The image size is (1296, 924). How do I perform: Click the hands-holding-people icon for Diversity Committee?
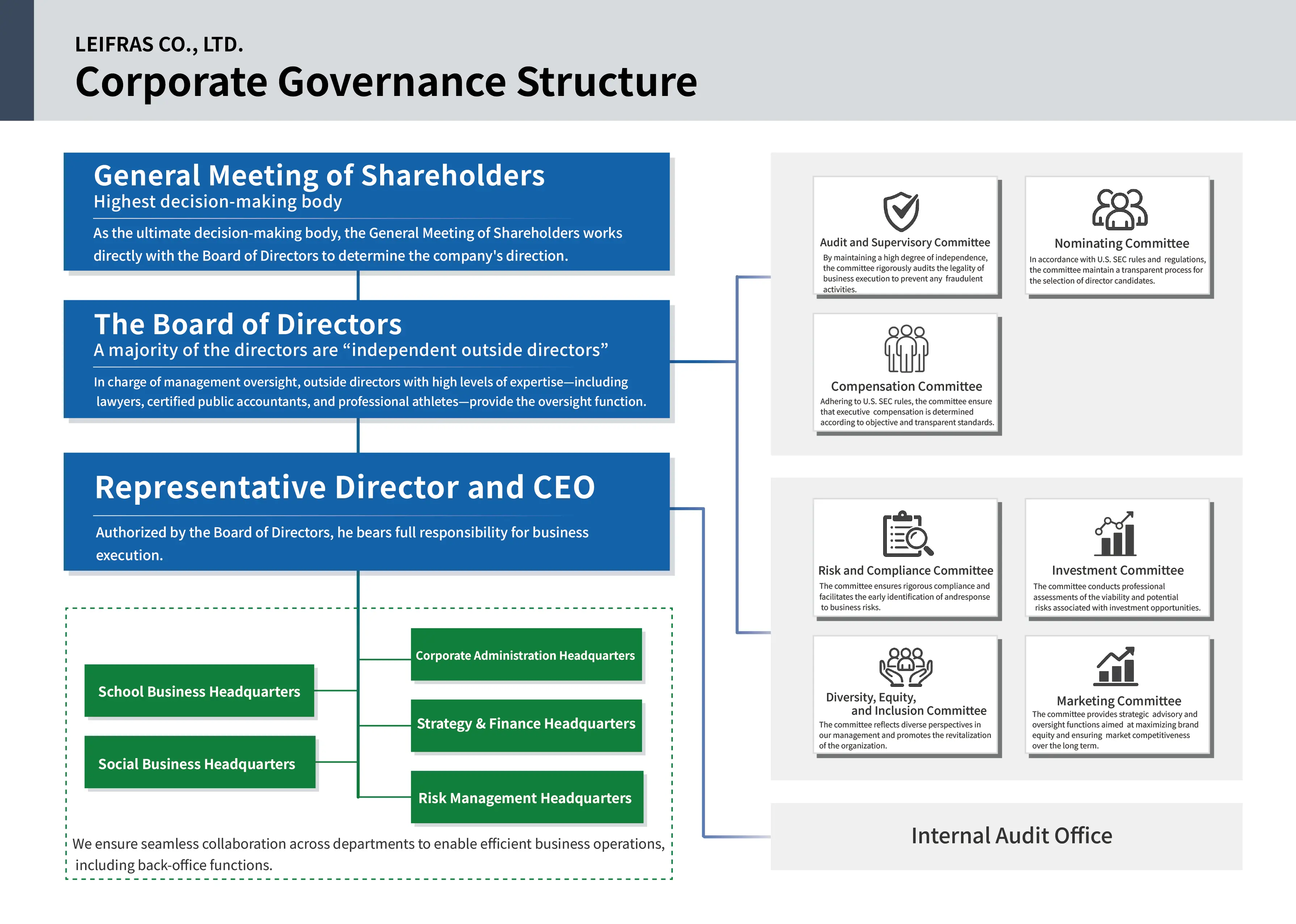[x=906, y=667]
